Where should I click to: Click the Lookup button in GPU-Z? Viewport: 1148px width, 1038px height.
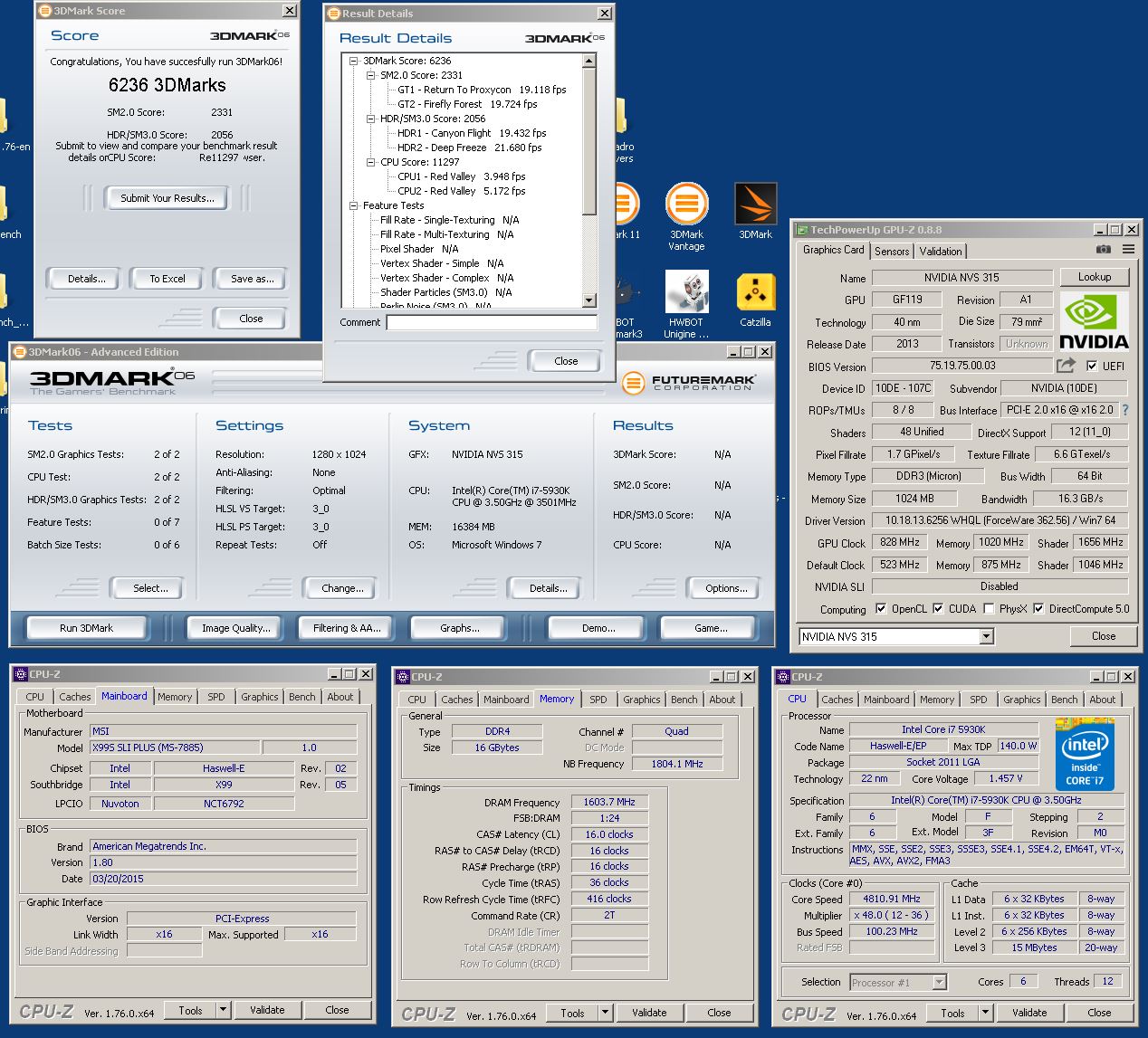point(1095,277)
